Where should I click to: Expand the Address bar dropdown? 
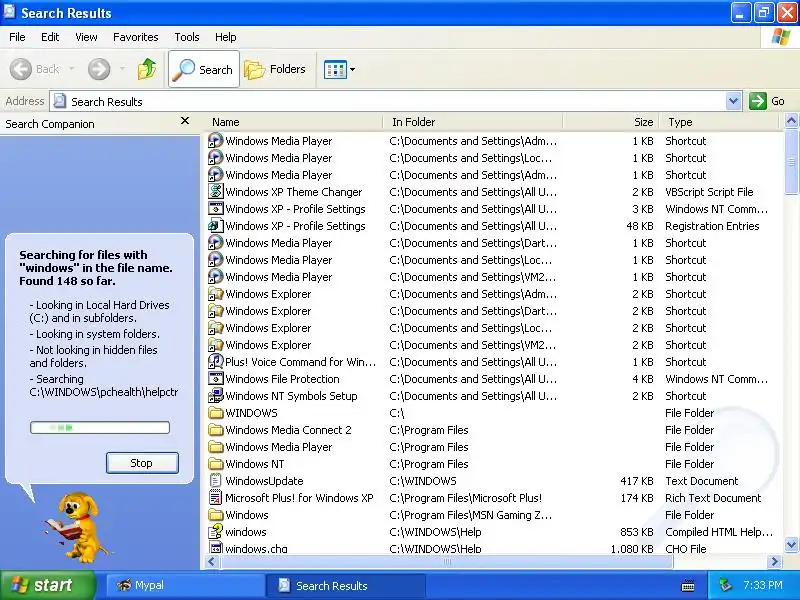pyautogui.click(x=733, y=101)
